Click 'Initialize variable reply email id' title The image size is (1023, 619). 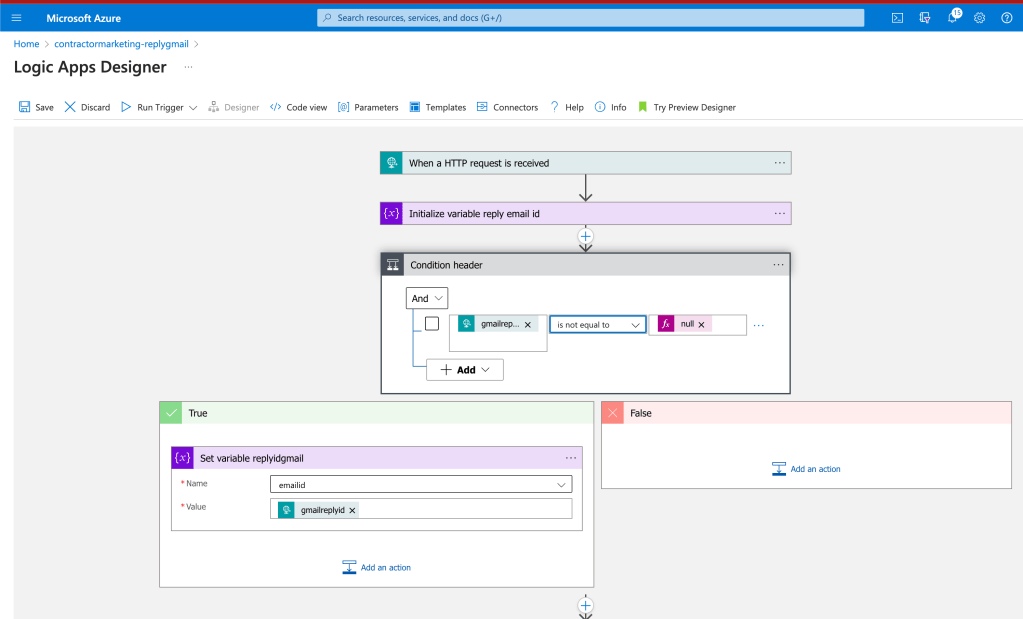pos(474,213)
